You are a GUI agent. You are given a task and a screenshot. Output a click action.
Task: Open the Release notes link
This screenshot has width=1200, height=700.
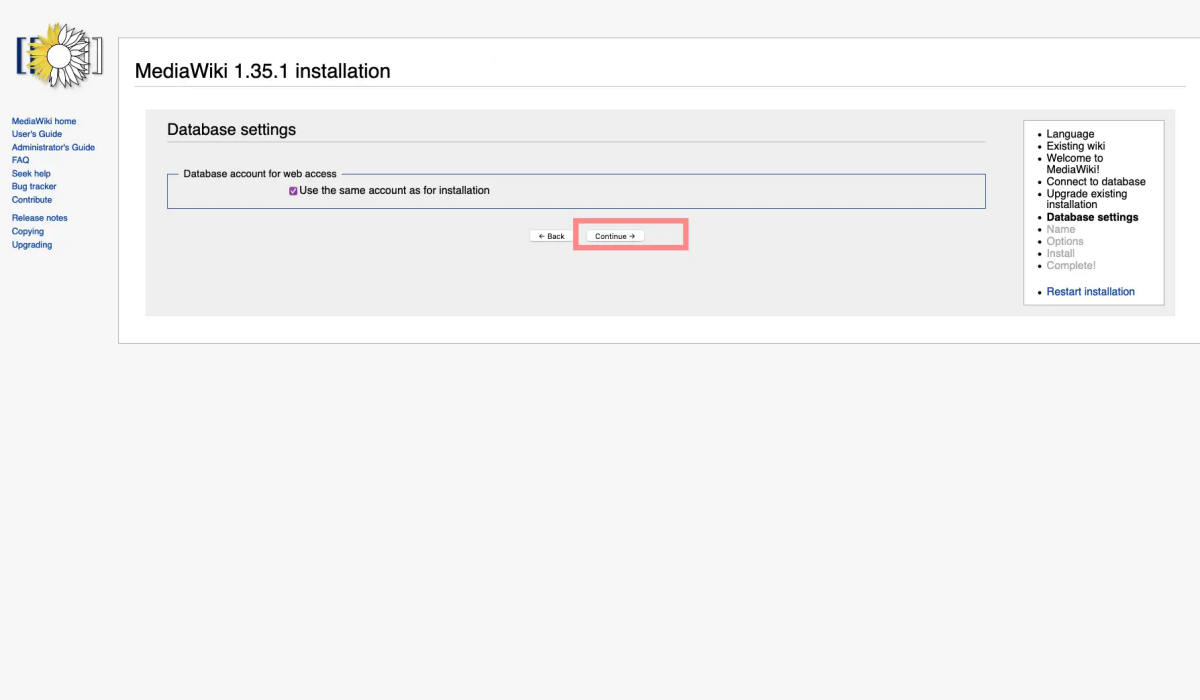pos(40,218)
